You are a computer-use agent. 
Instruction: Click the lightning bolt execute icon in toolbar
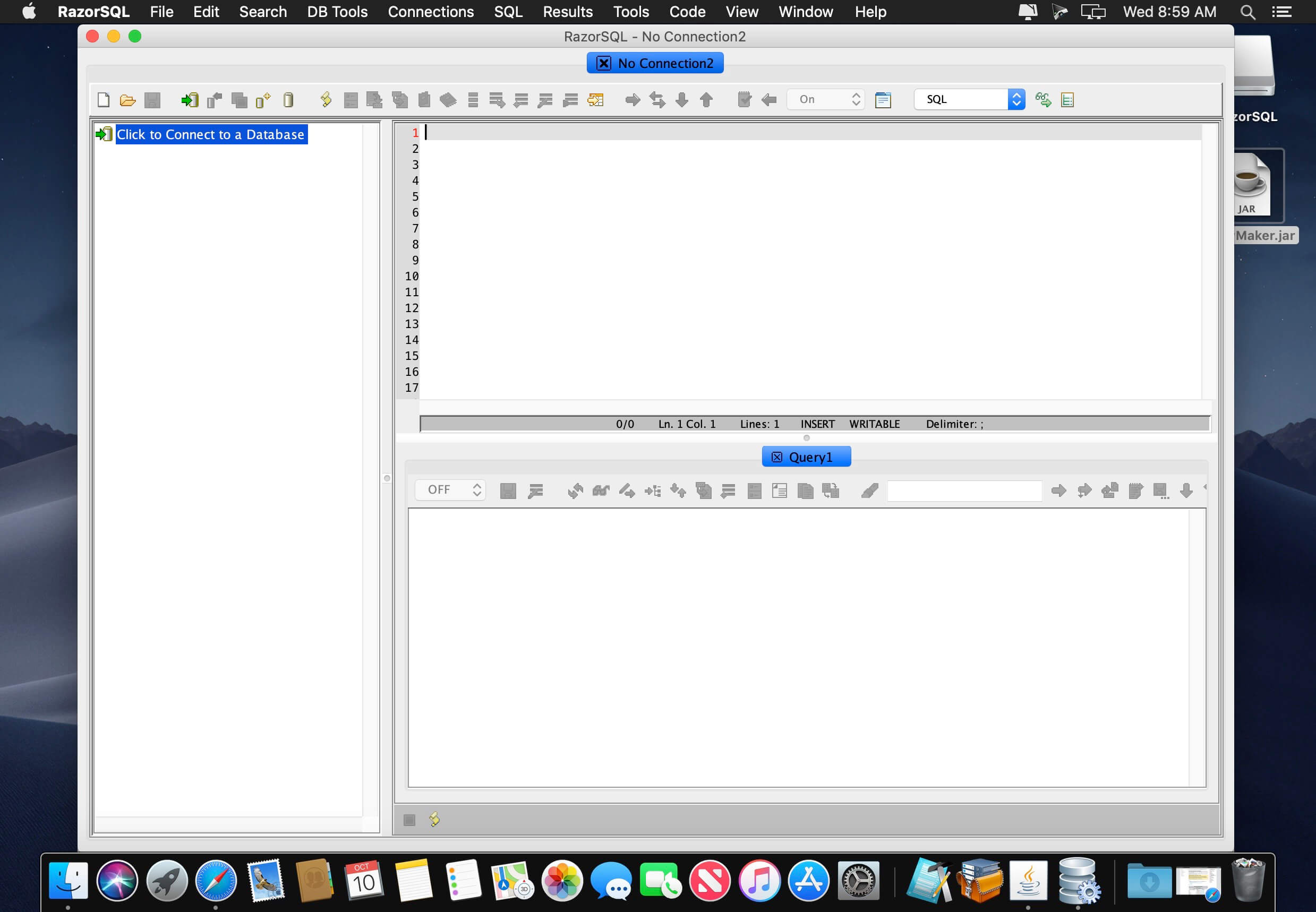pos(326,99)
